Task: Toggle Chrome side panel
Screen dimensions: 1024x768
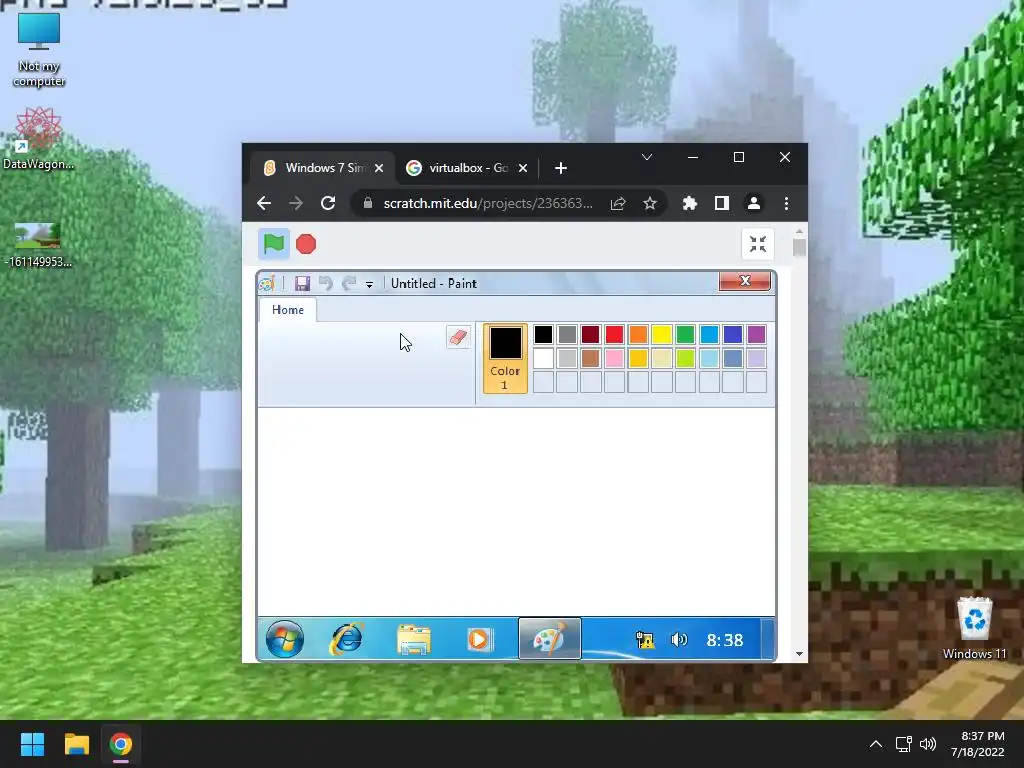Action: 722,203
